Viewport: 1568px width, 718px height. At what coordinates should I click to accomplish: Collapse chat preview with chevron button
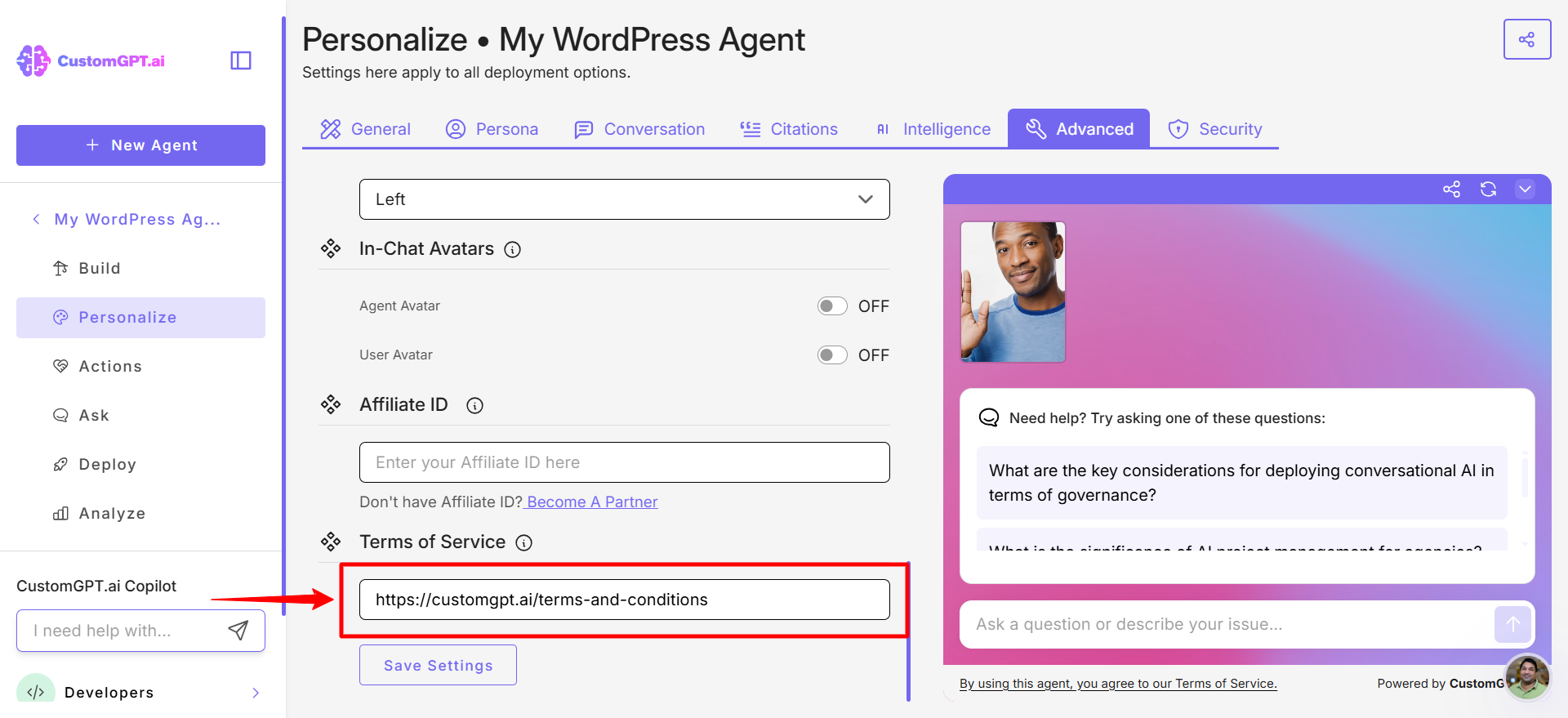1525,190
